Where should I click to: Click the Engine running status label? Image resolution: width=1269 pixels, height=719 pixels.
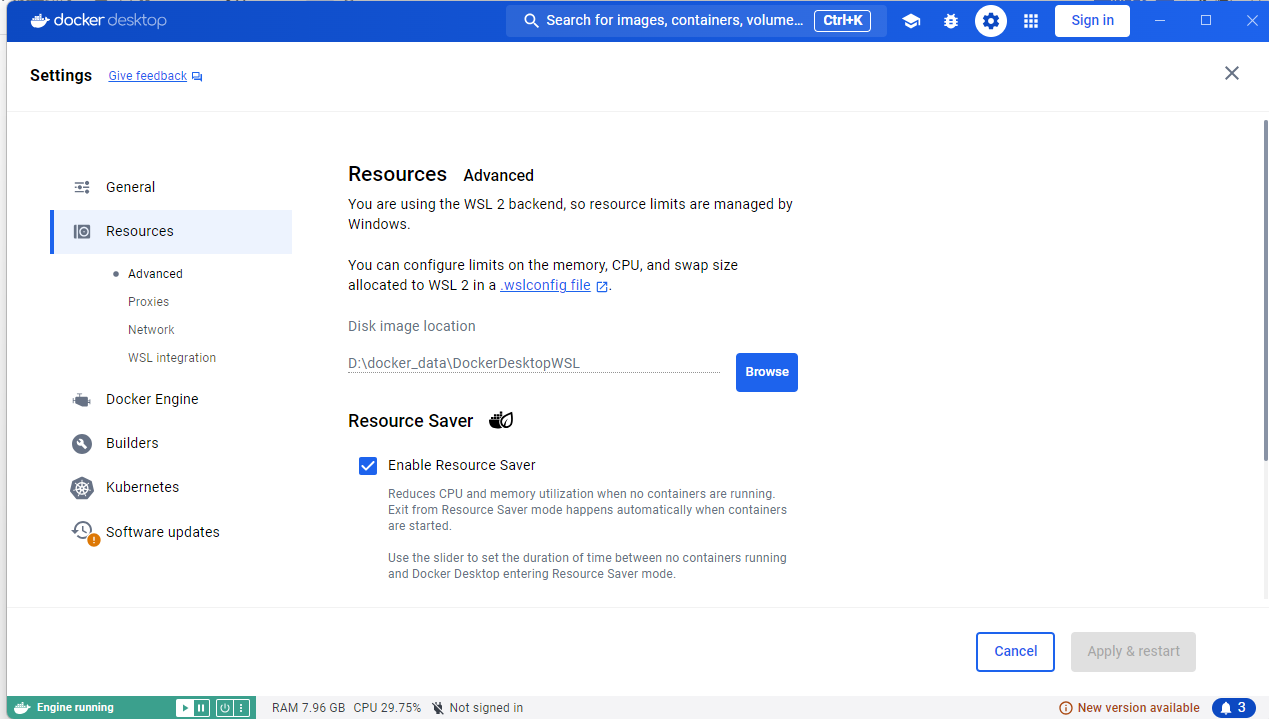(75, 708)
